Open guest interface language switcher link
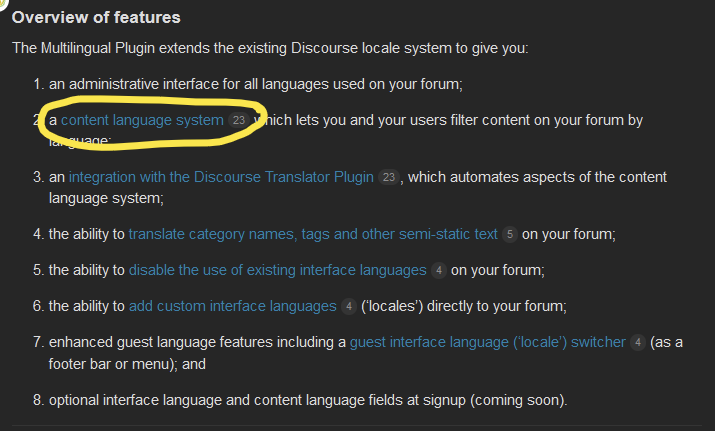 487,342
